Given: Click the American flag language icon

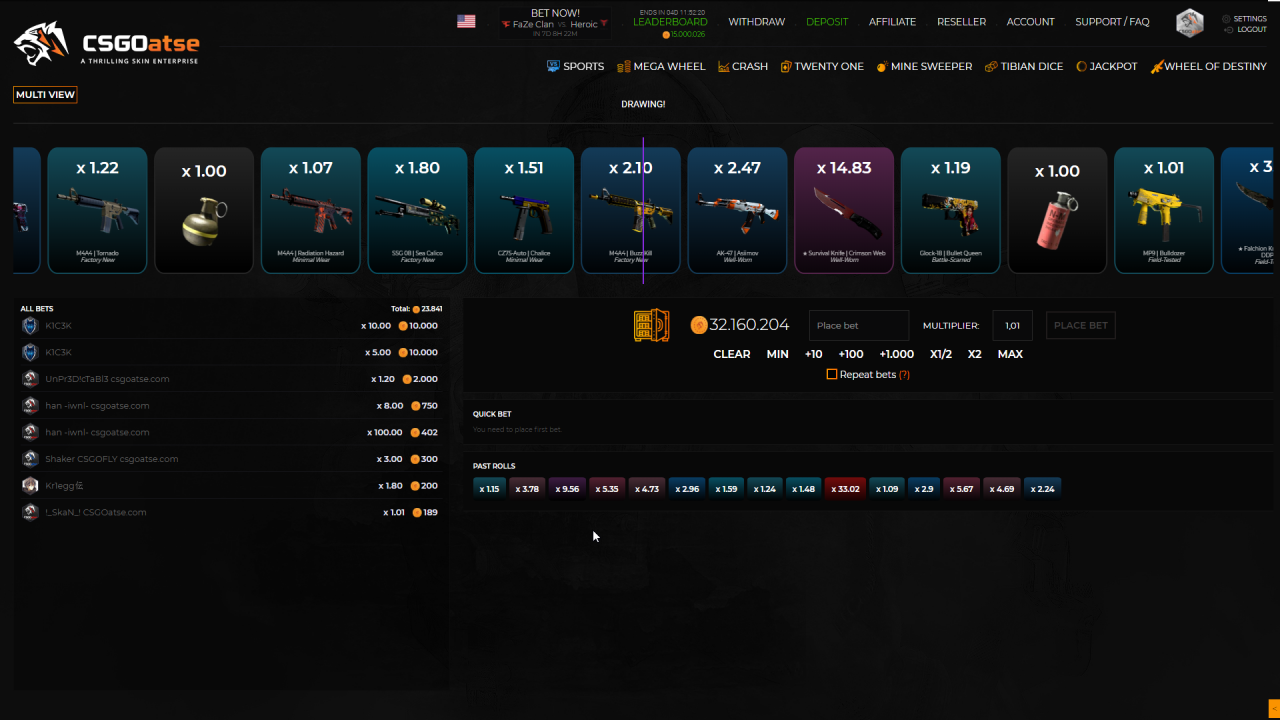Looking at the screenshot, I should click(466, 19).
